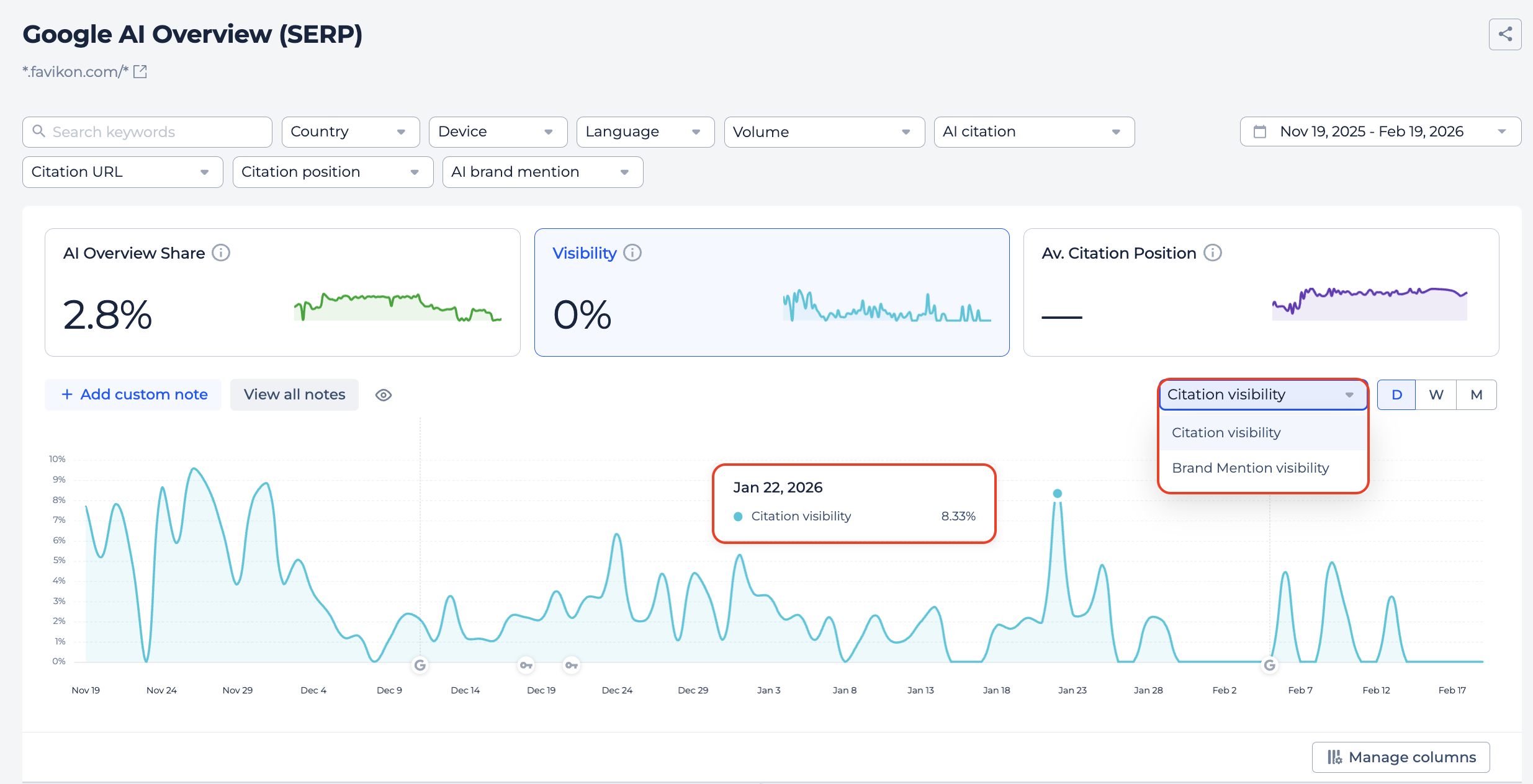This screenshot has width=1533, height=784.
Task: Switch to Daily view tab
Action: point(1396,394)
